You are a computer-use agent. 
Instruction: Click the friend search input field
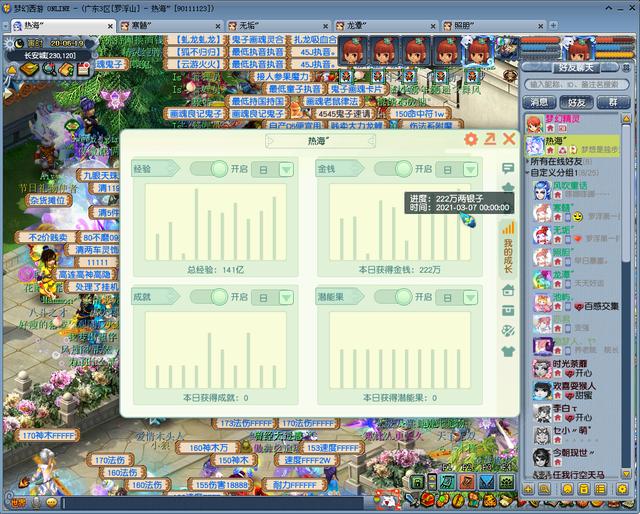pos(577,85)
